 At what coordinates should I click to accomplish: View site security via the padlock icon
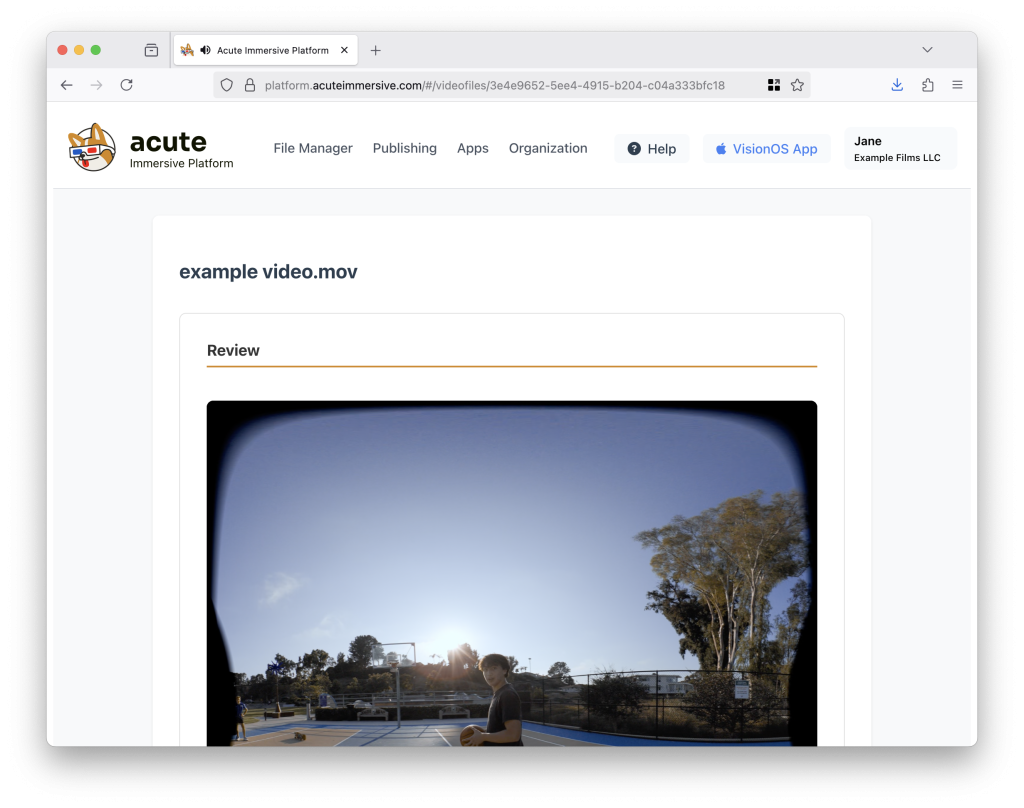click(249, 85)
